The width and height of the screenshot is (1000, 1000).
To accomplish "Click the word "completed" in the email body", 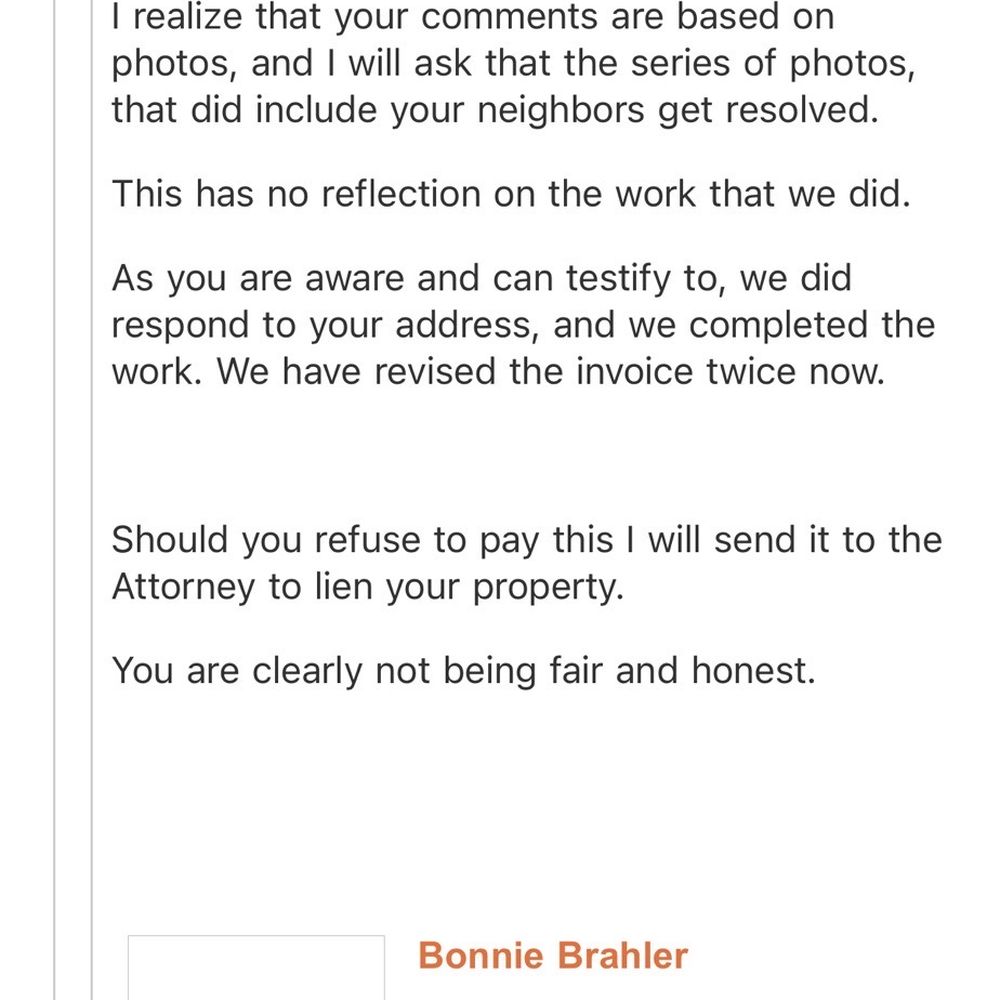I will 778,325.
